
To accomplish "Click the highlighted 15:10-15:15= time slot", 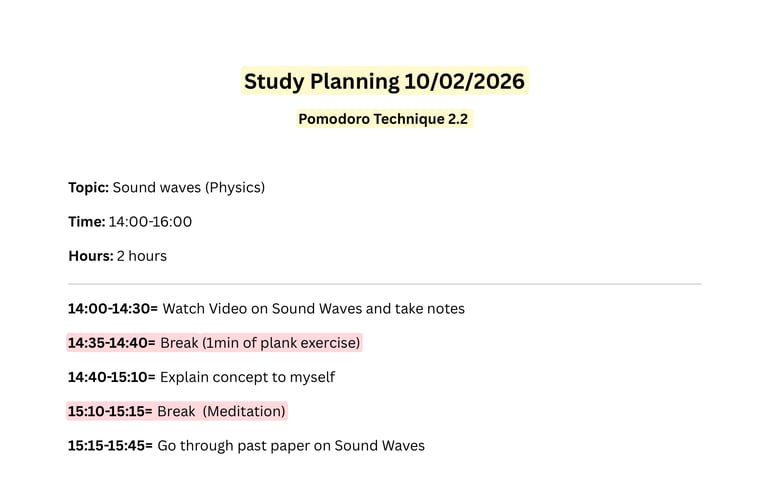I will click(x=110, y=411).
